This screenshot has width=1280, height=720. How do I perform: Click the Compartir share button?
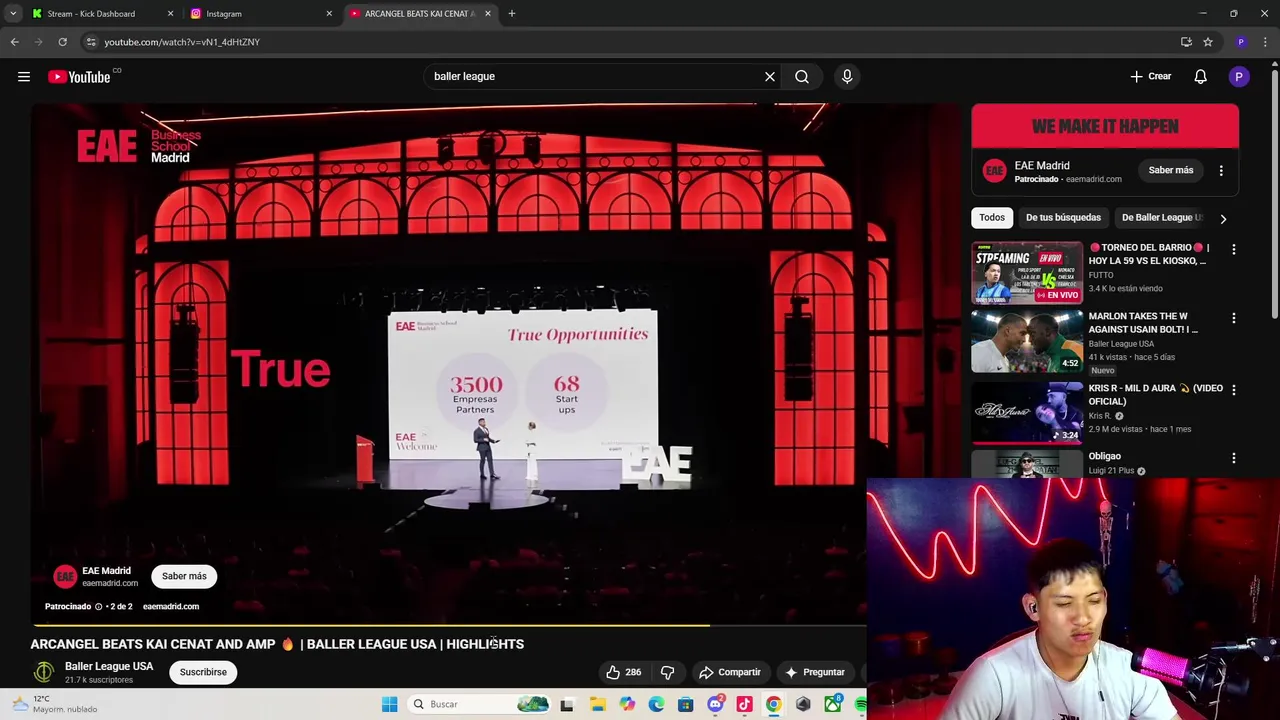click(x=730, y=672)
